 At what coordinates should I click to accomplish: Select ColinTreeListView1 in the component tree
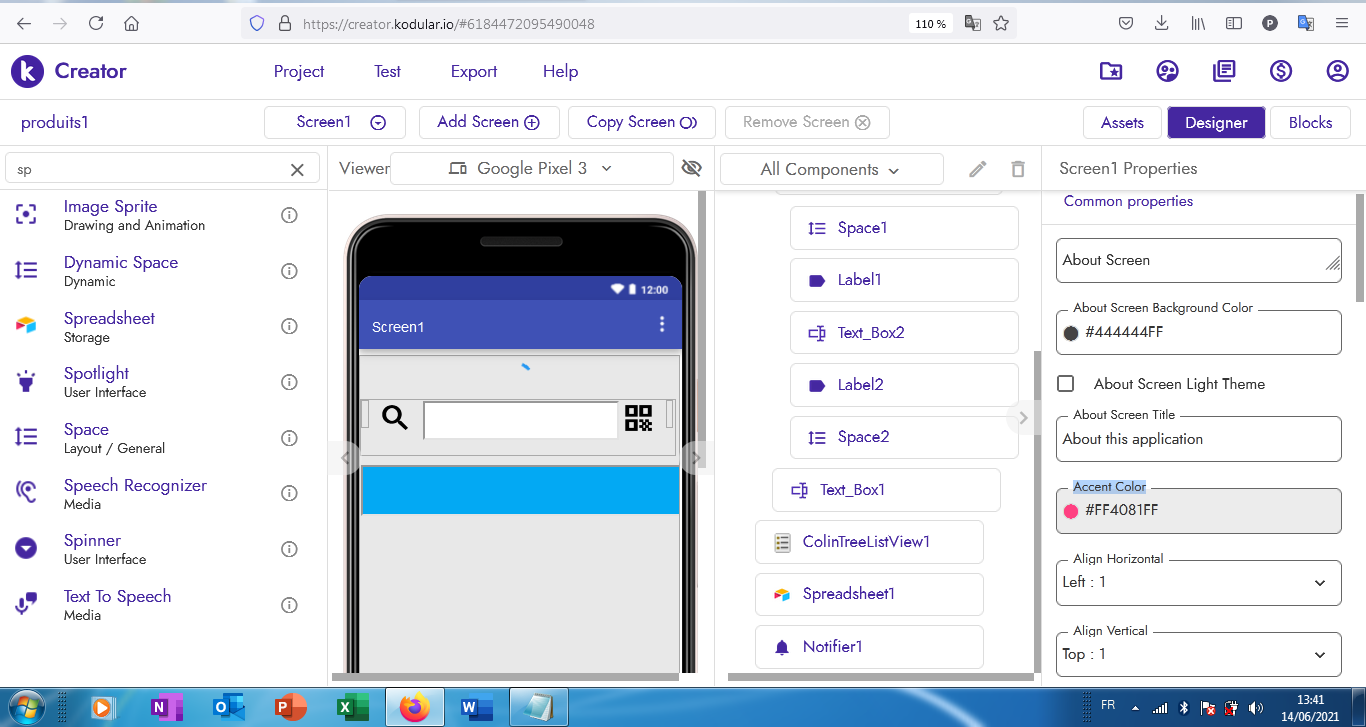click(866, 542)
